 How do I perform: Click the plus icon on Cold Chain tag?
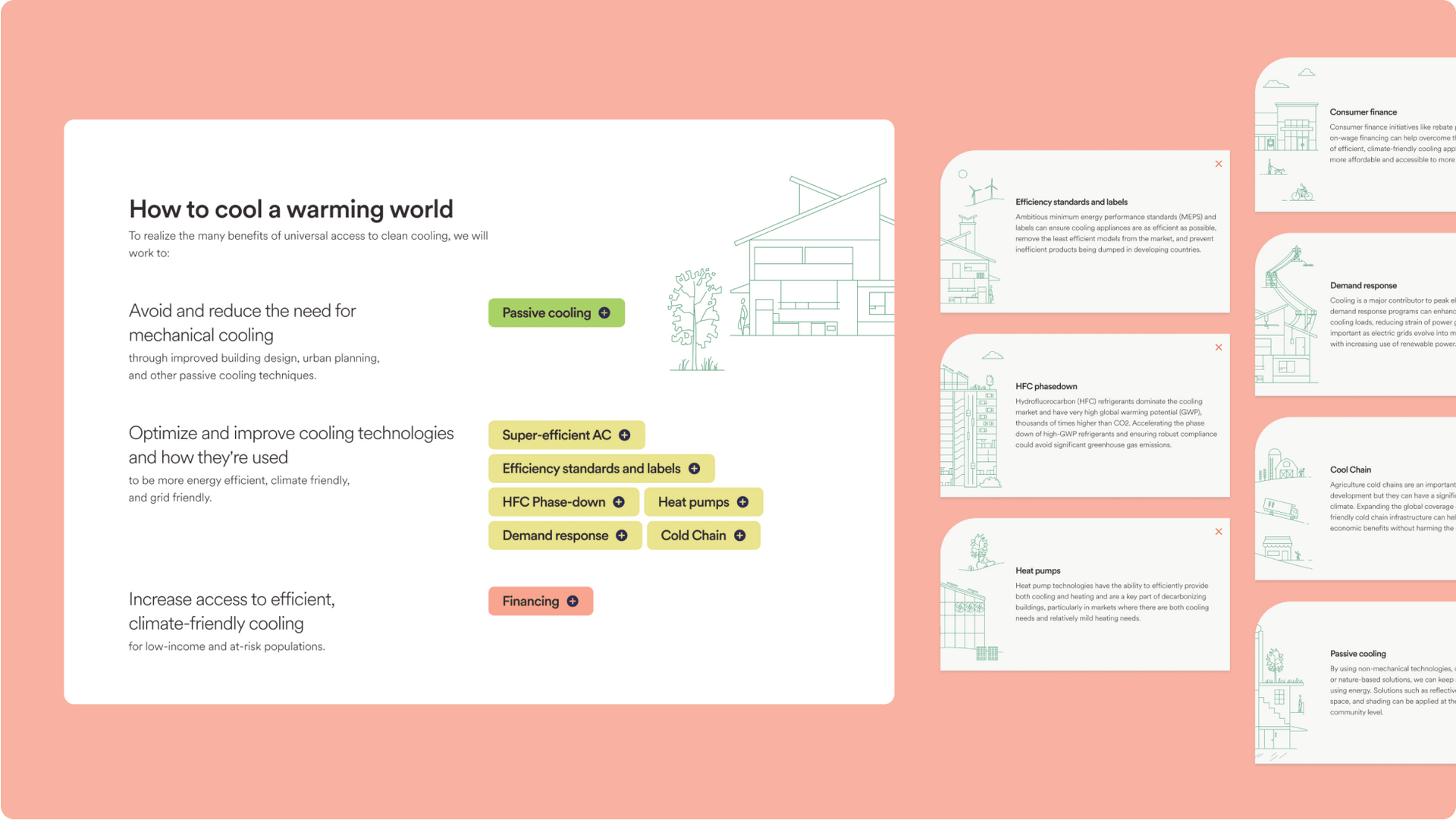pos(738,536)
